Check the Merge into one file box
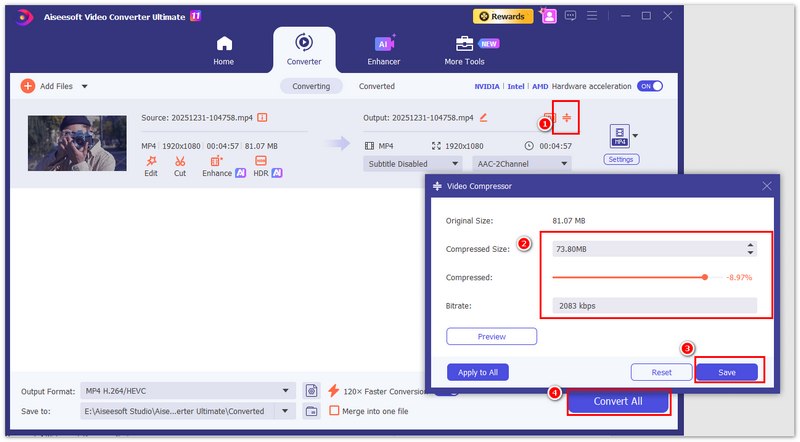Viewport: 800px width, 442px height. click(x=335, y=411)
